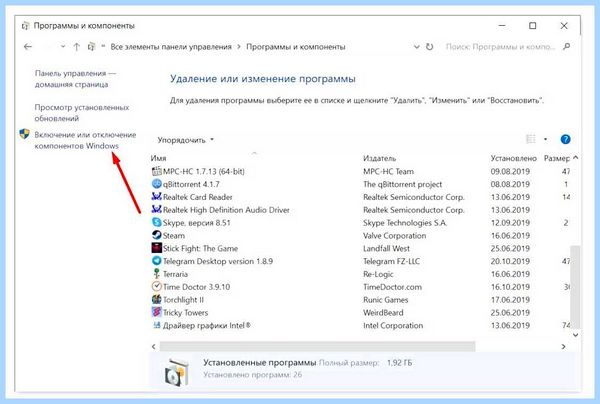Click publisher cell Valve Corporation
This screenshot has height=404, width=600.
pos(395,236)
